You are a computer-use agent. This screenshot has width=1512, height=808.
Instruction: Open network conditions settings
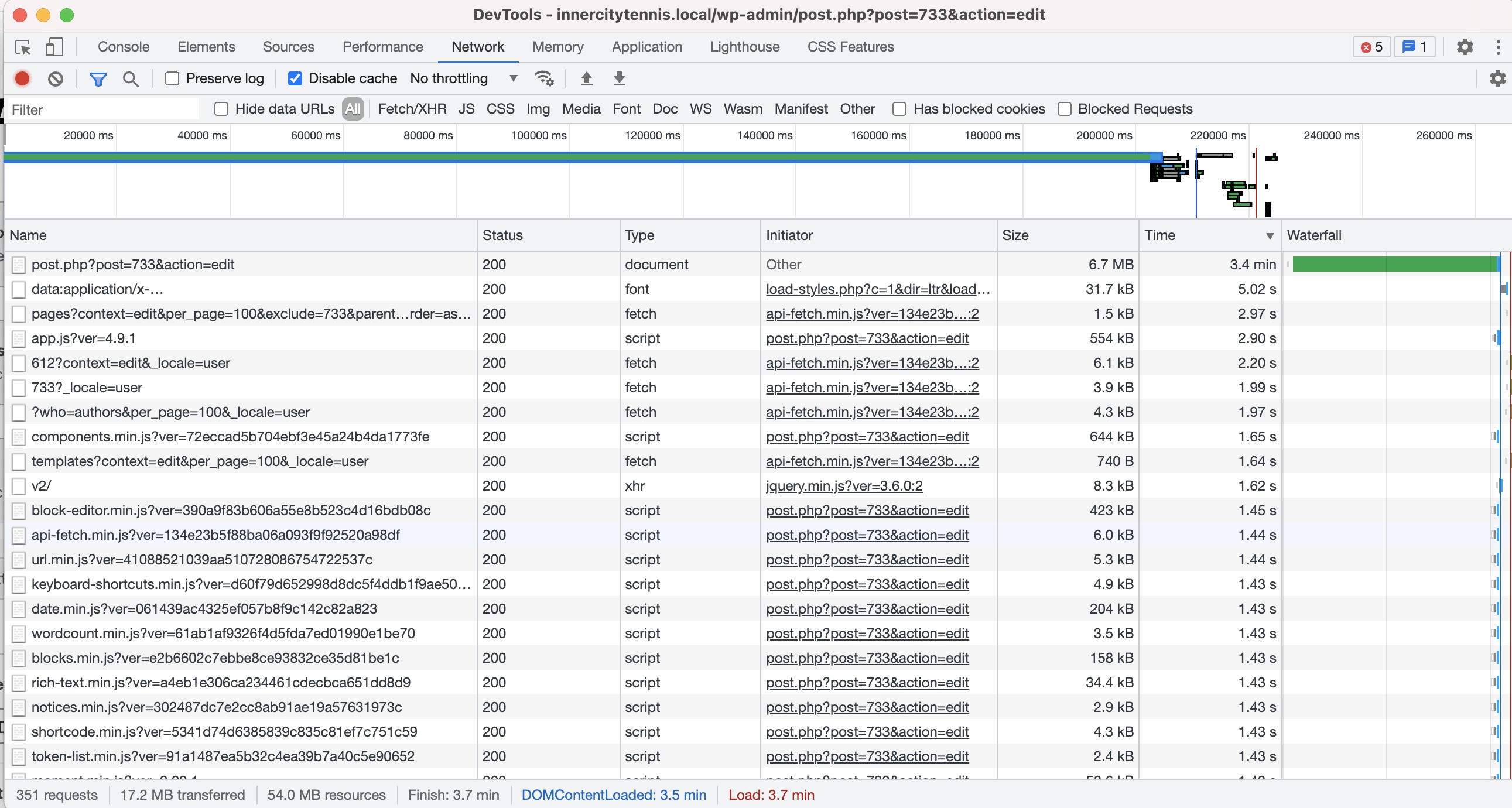[x=545, y=78]
